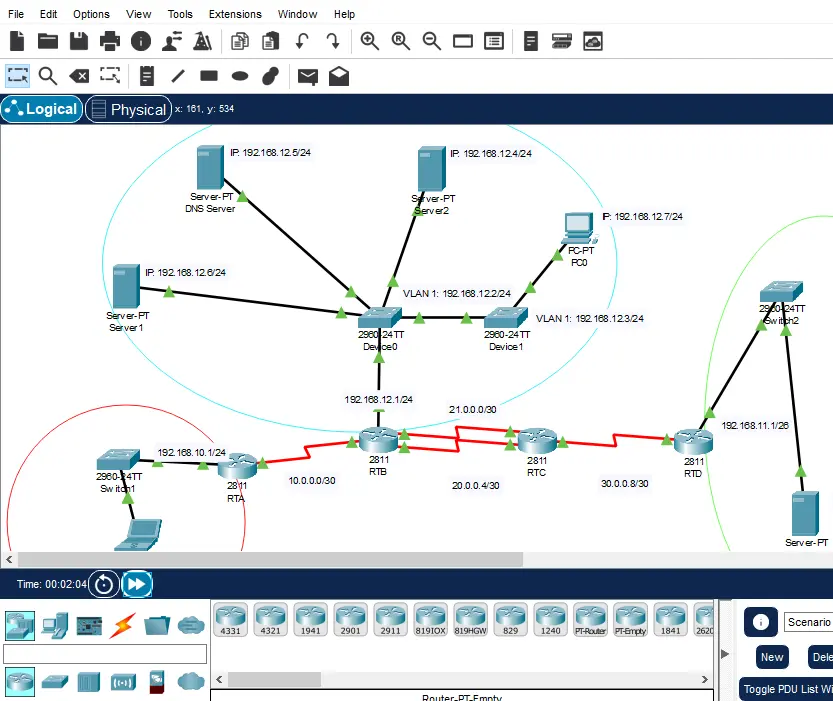Toggle the PDU List Window
833x701 pixels.
tap(786, 689)
